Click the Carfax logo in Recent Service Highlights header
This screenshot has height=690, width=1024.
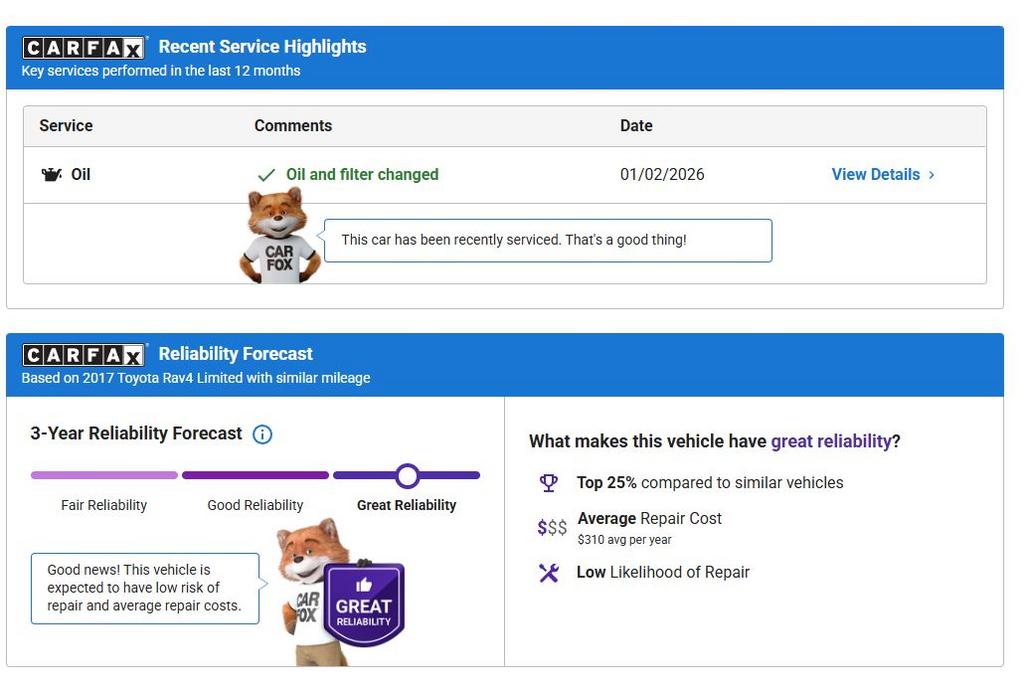coord(84,48)
